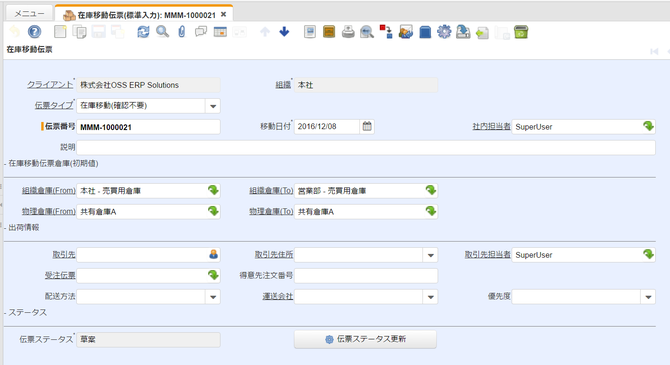Click the Save floppy disk icon
Viewport: 670px width, 365px height.
[x=99, y=32]
